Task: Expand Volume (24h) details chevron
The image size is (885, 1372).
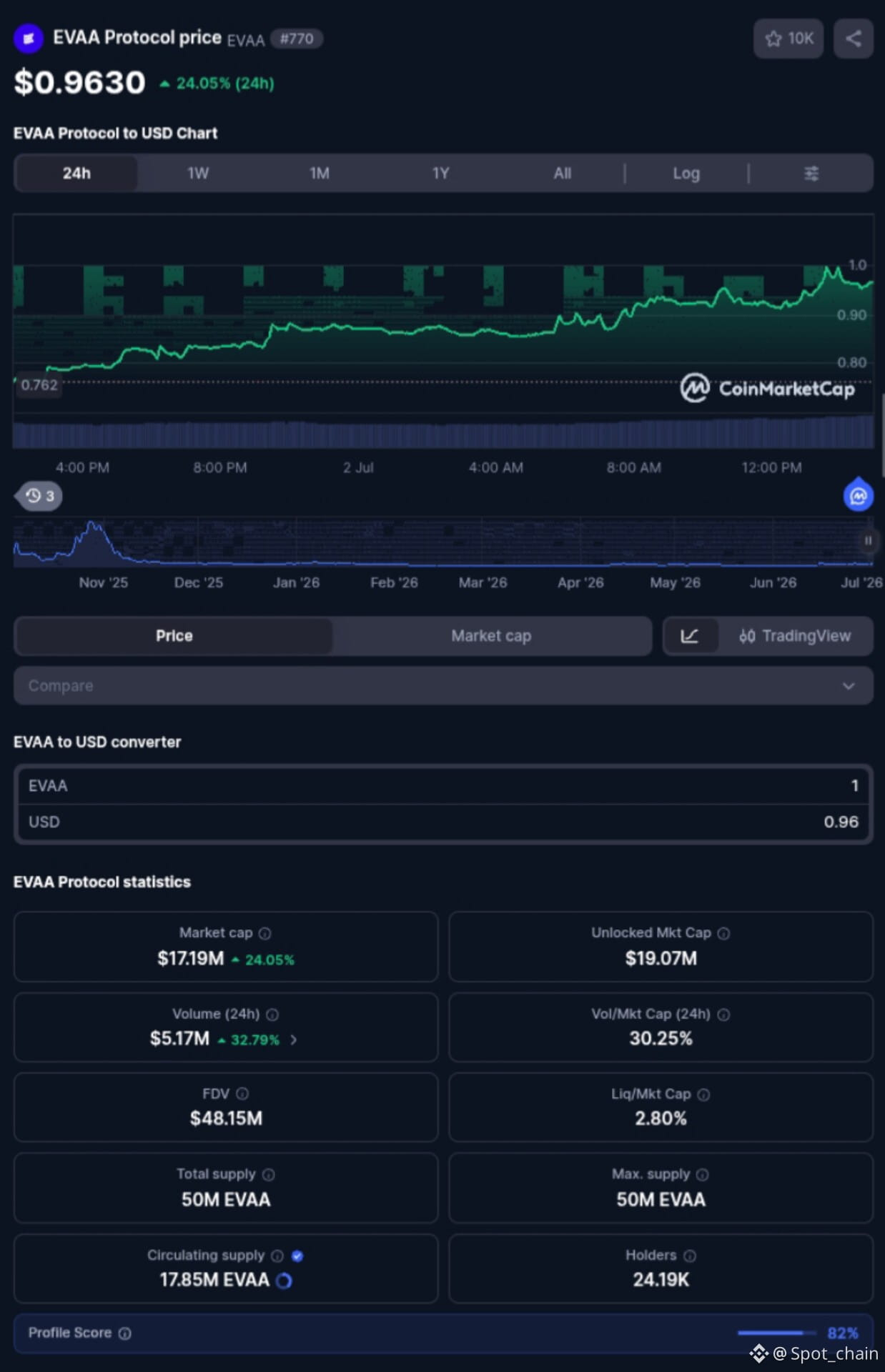Action: click(293, 1040)
